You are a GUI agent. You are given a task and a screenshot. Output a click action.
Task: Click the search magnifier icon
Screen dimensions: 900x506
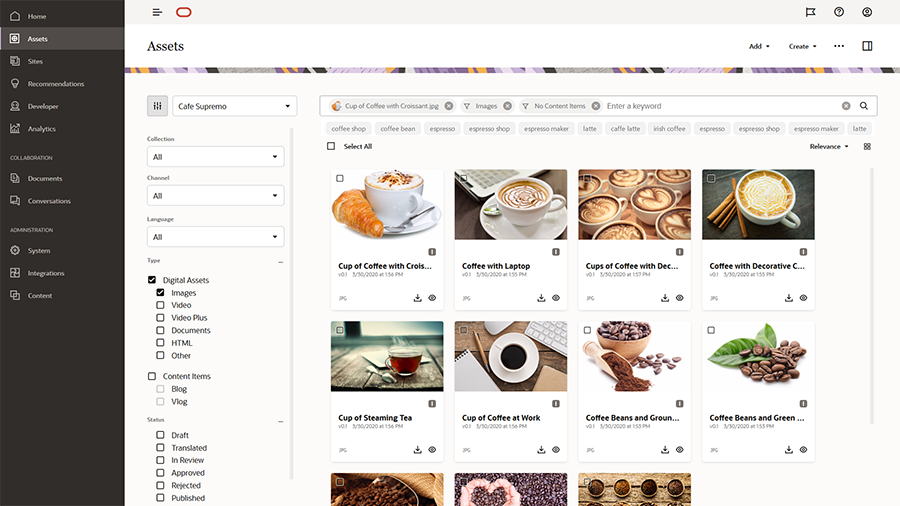click(x=864, y=106)
